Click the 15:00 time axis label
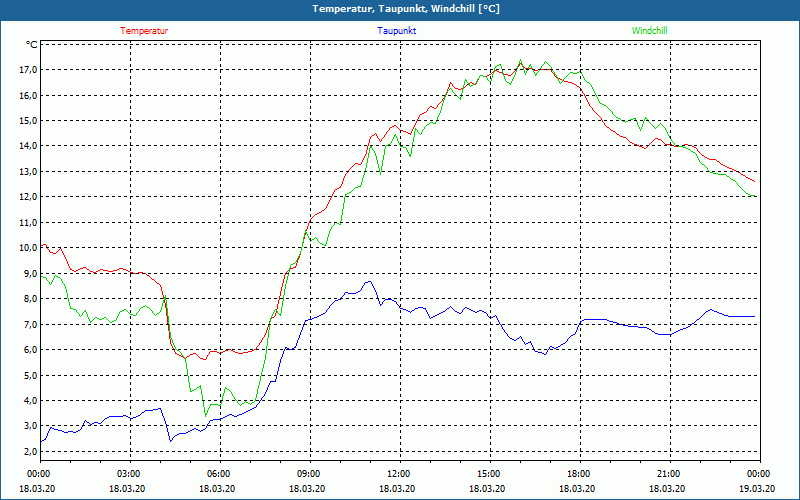This screenshot has height=500, width=800. tap(490, 474)
